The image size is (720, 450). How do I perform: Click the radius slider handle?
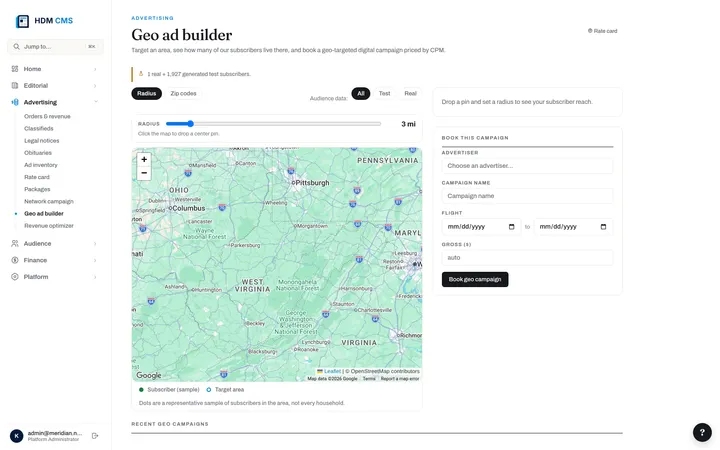pos(190,124)
